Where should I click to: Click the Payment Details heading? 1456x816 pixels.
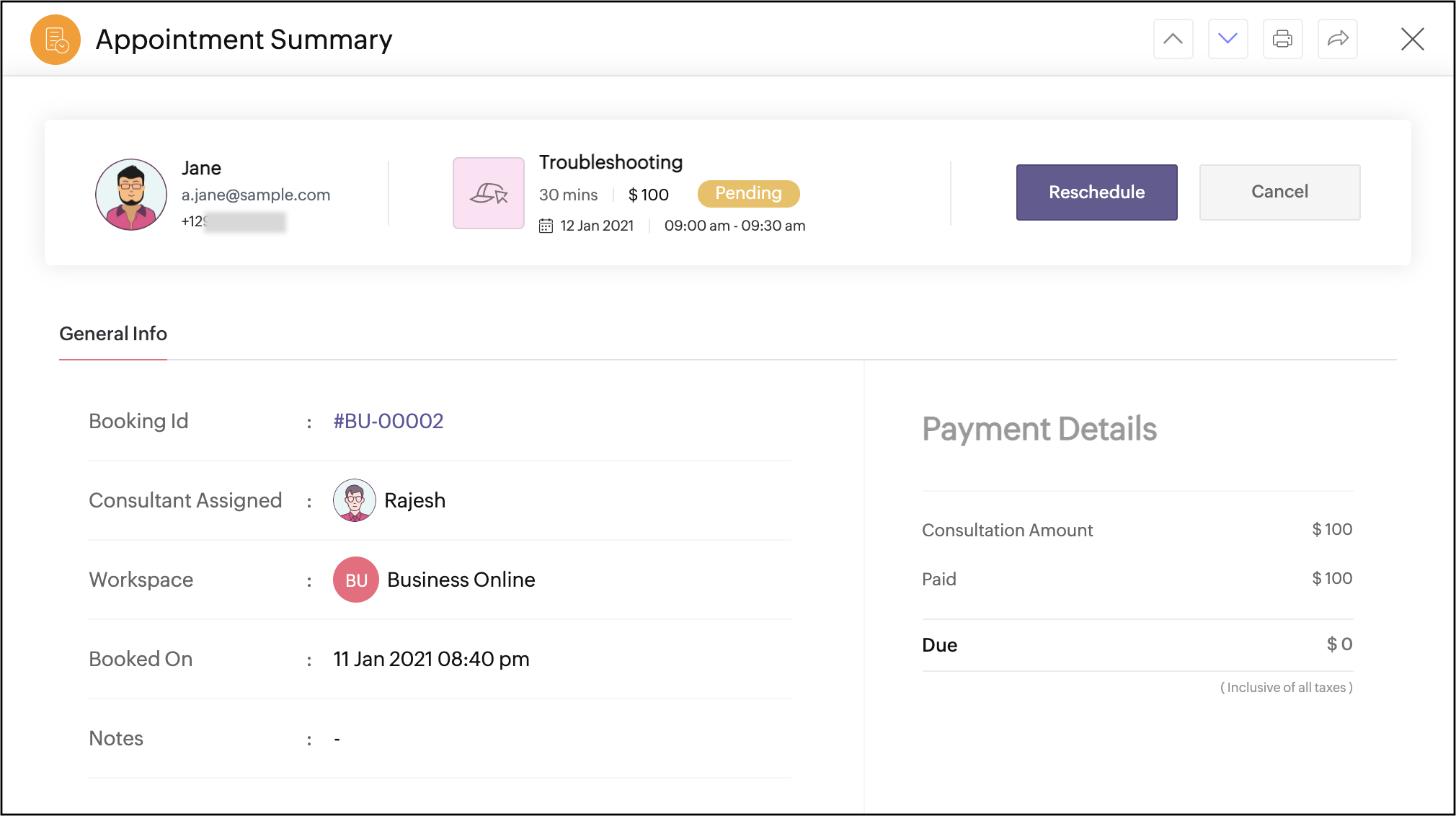[1039, 429]
